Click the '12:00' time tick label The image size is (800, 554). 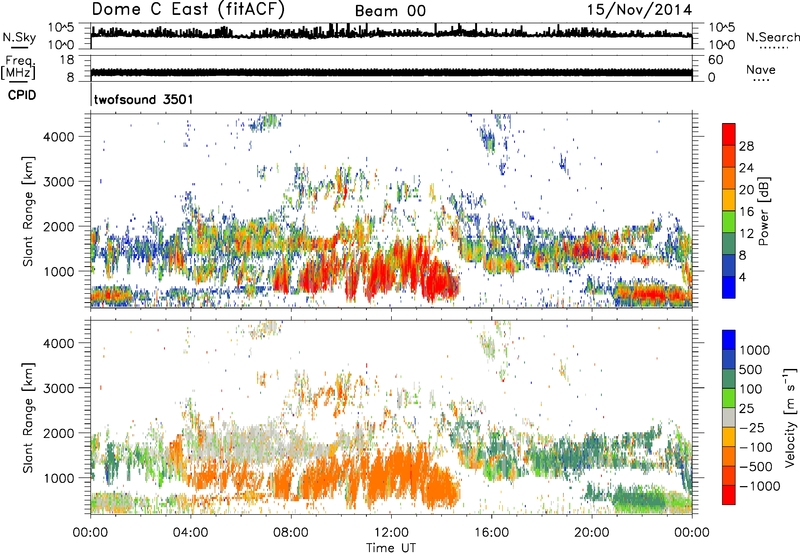(x=391, y=533)
